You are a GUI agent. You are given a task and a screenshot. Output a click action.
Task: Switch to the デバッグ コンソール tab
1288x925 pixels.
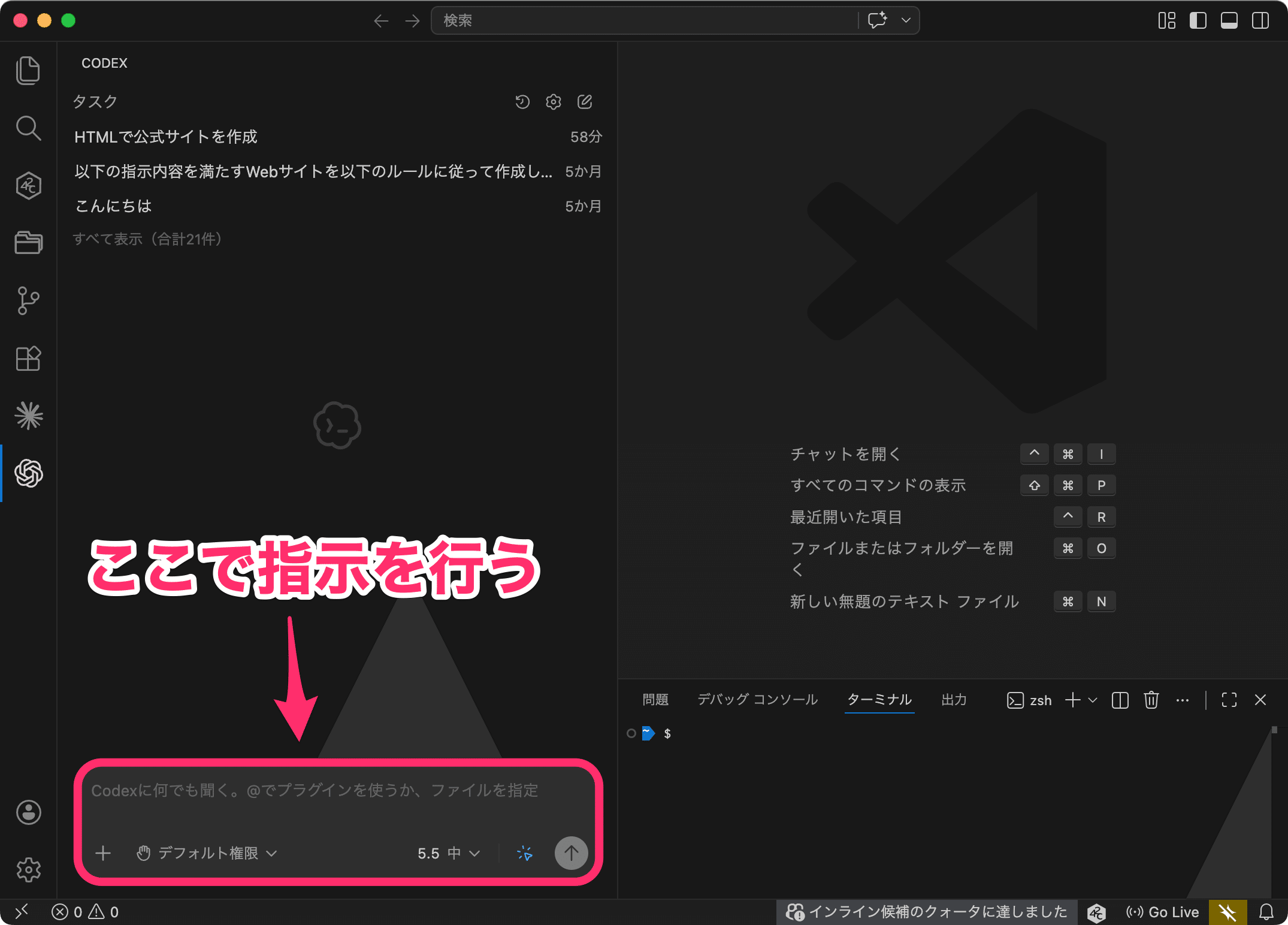(x=757, y=700)
